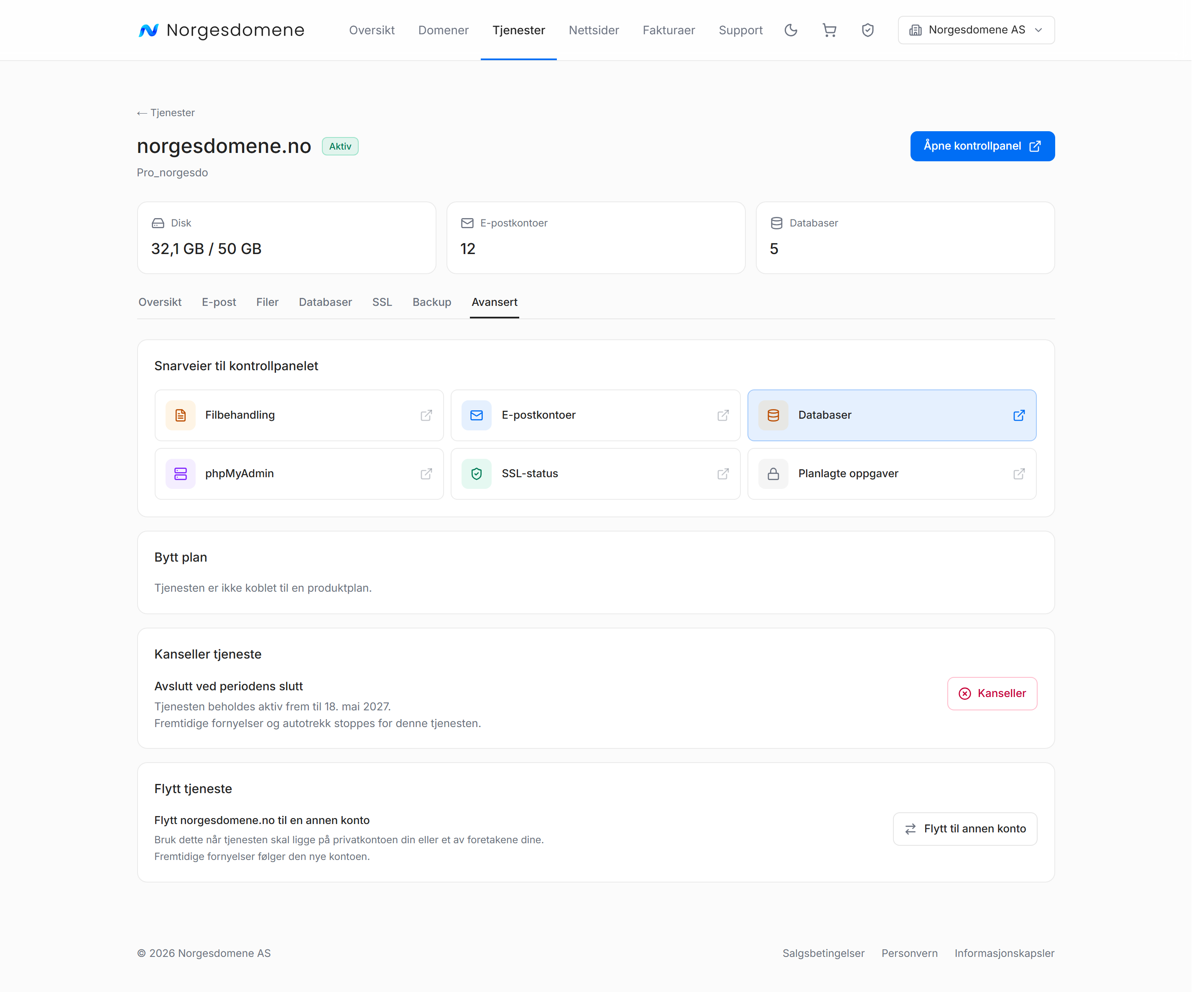Open the Informasjonskapsler footer link

pos(1004,953)
